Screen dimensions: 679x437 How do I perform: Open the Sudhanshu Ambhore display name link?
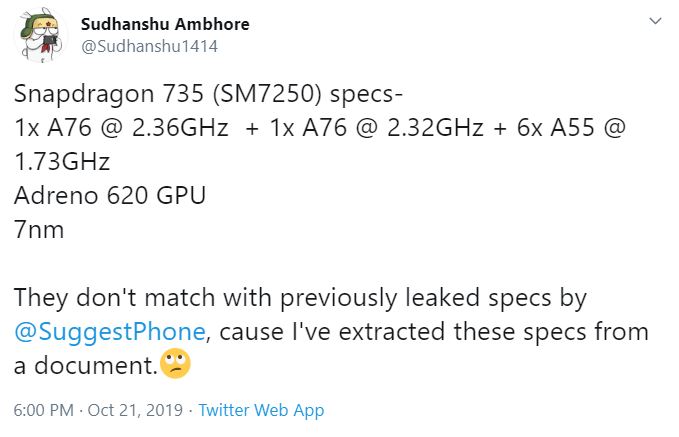point(165,24)
